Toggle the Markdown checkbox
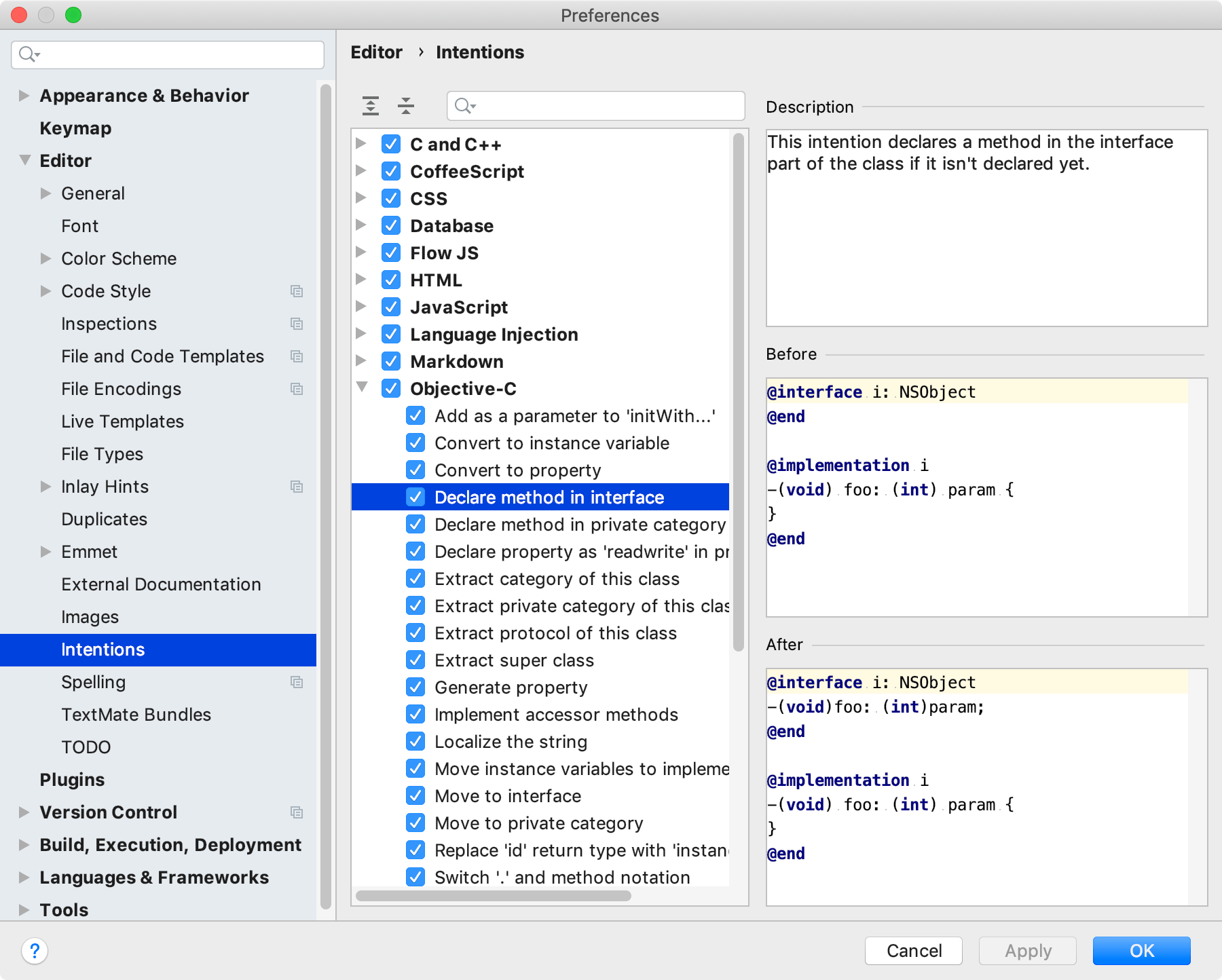This screenshot has width=1222, height=980. [391, 361]
